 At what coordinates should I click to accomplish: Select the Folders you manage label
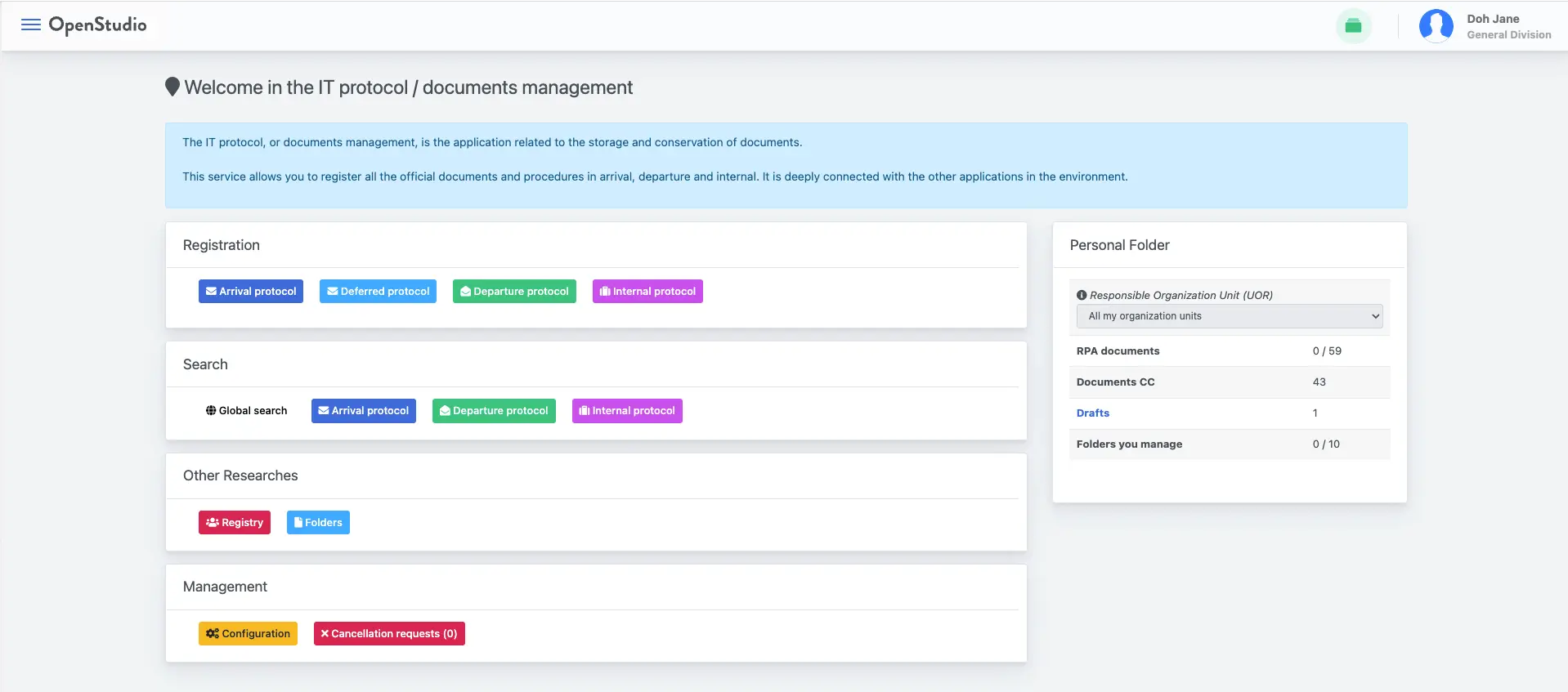[1129, 444]
